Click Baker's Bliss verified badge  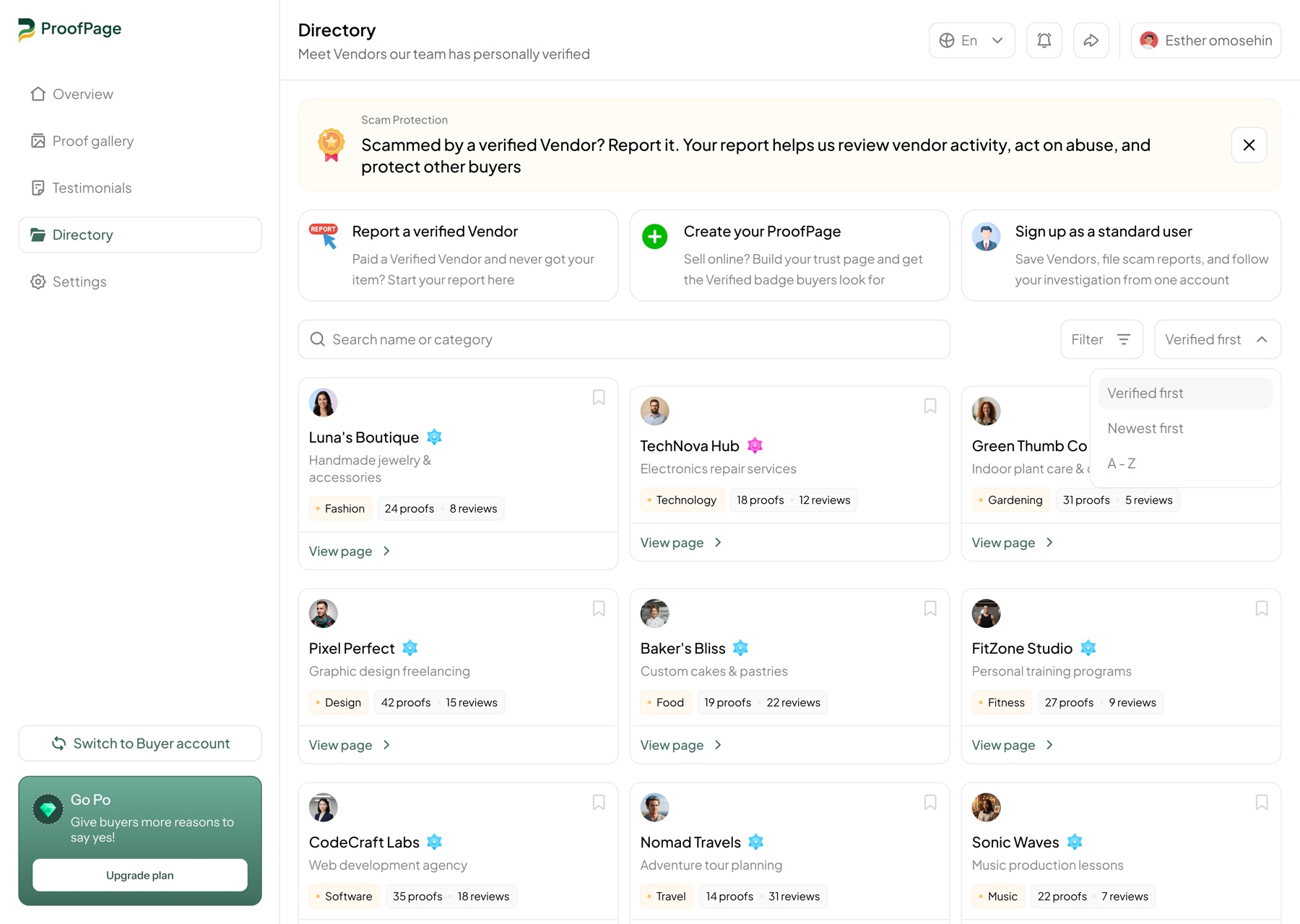click(x=741, y=648)
